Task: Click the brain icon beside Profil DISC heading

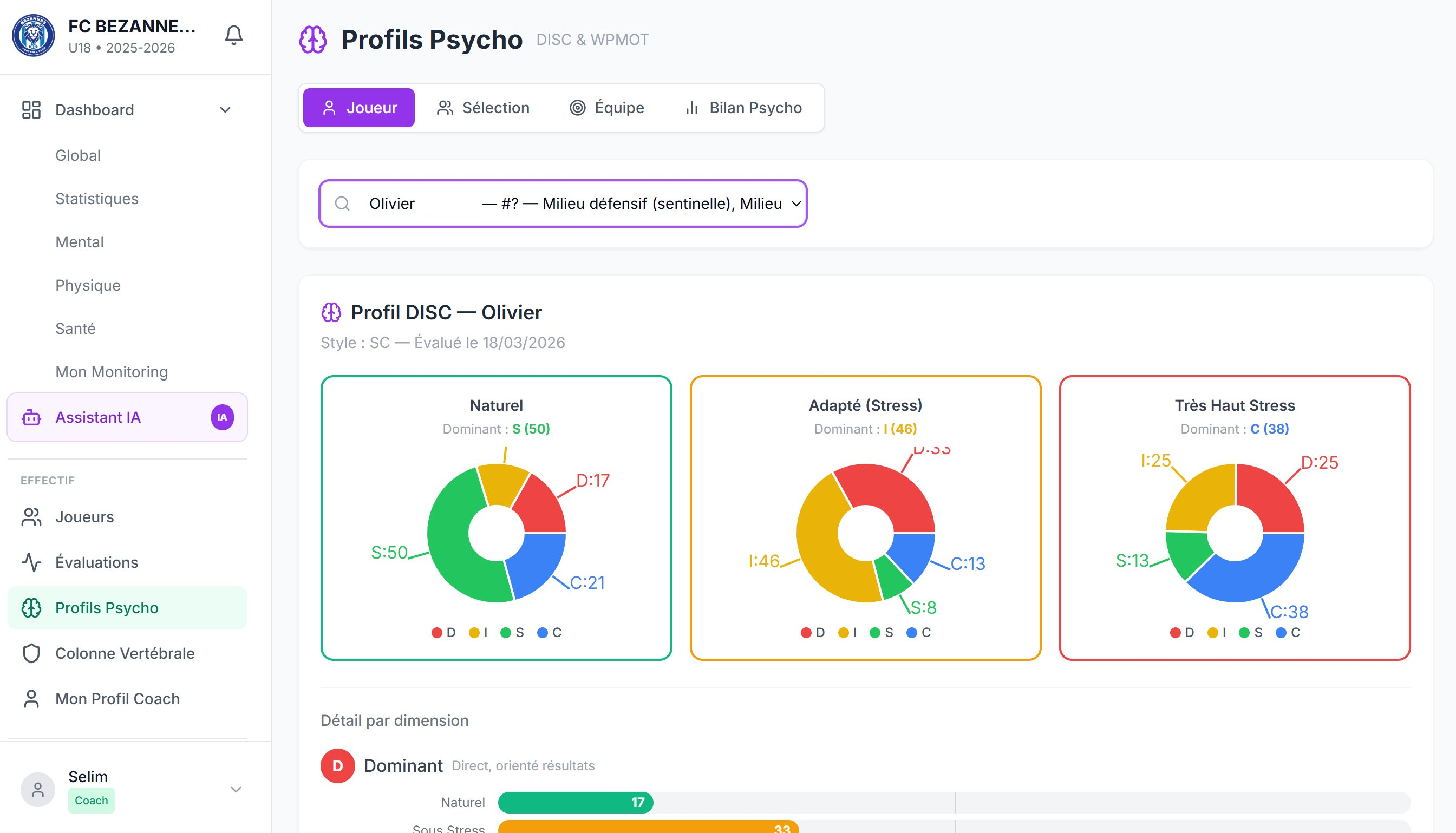Action: point(331,312)
